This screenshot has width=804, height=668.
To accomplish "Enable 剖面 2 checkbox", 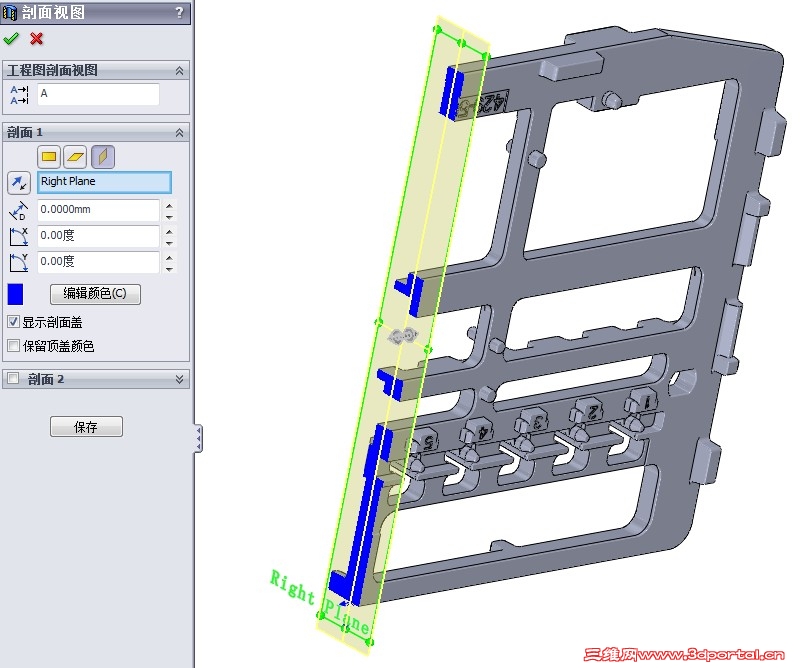I will tap(13, 378).
